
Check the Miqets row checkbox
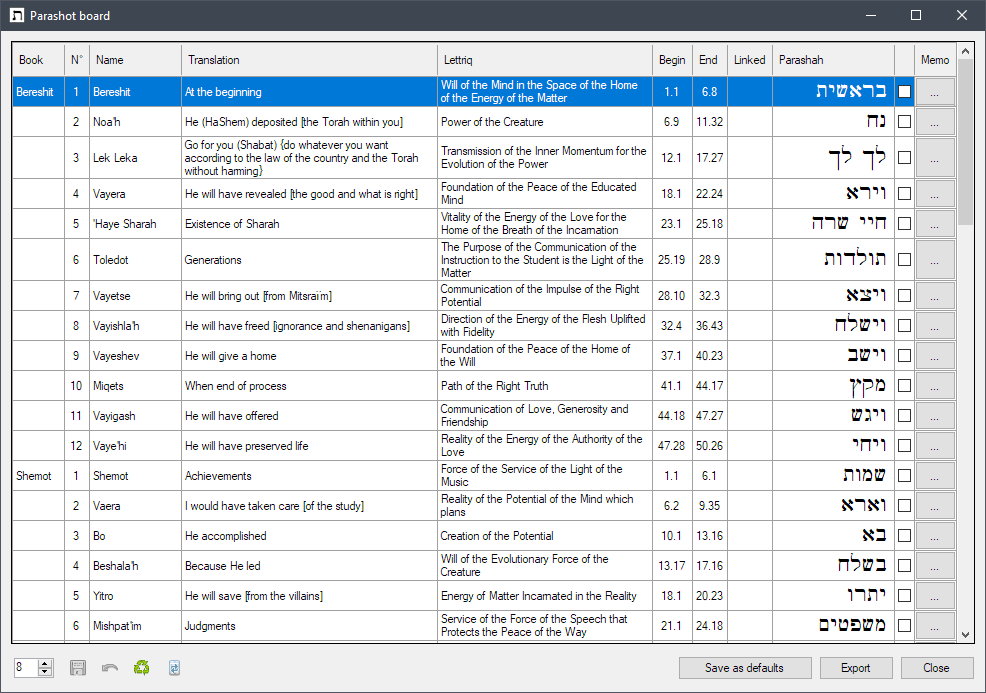pos(904,386)
